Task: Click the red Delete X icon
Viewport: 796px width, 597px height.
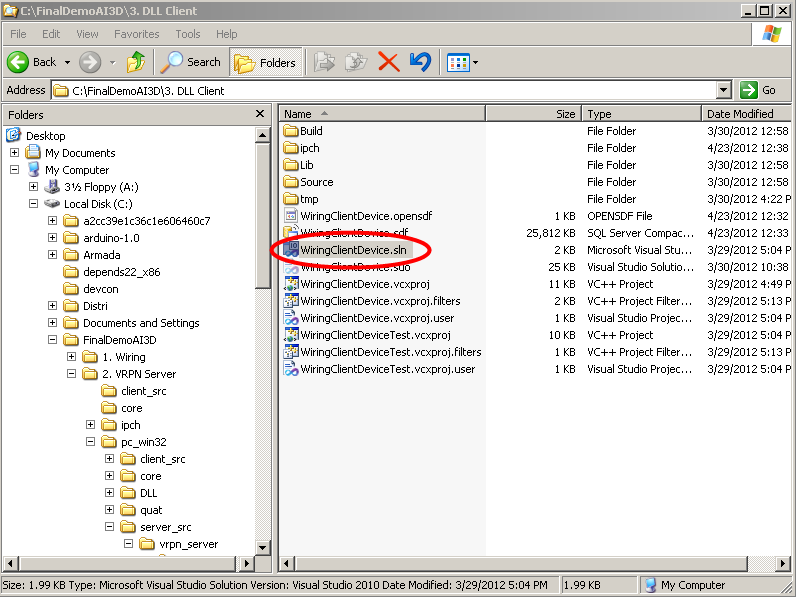Action: (x=388, y=62)
